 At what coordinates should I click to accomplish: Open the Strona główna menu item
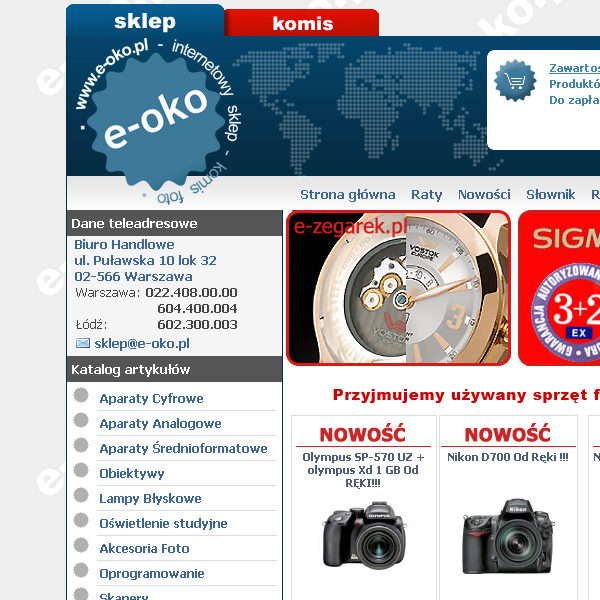[347, 195]
